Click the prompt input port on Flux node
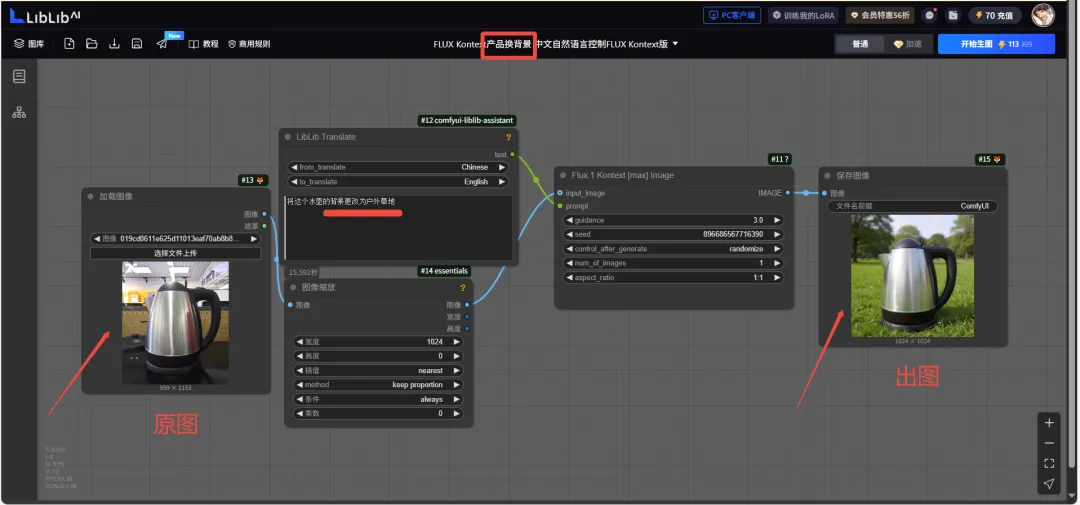 560,206
